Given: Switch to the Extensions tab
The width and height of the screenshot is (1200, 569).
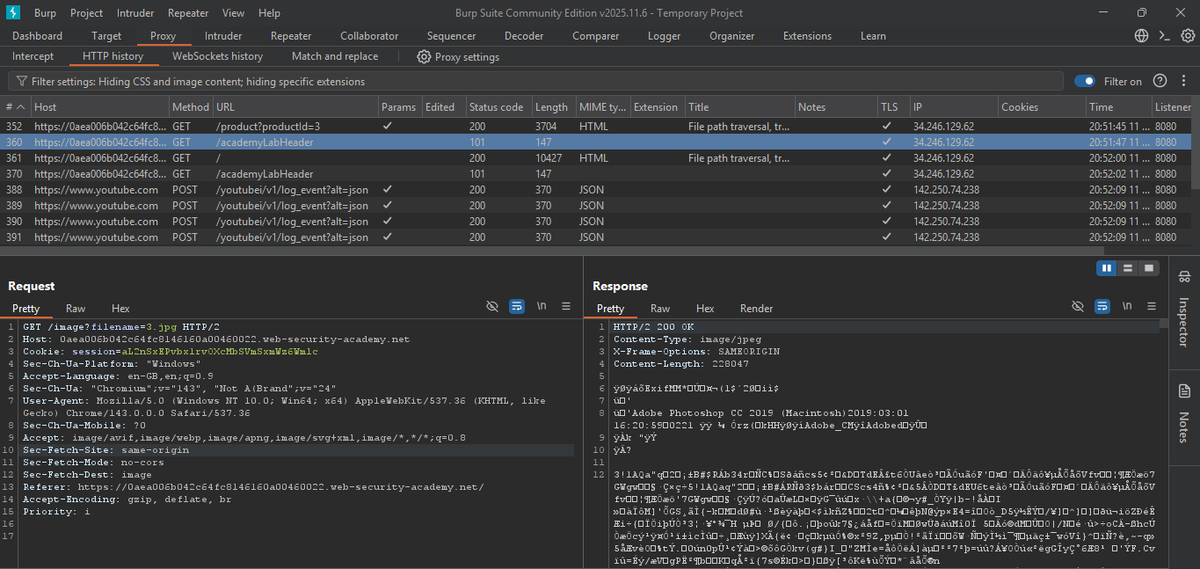Looking at the screenshot, I should point(807,36).
